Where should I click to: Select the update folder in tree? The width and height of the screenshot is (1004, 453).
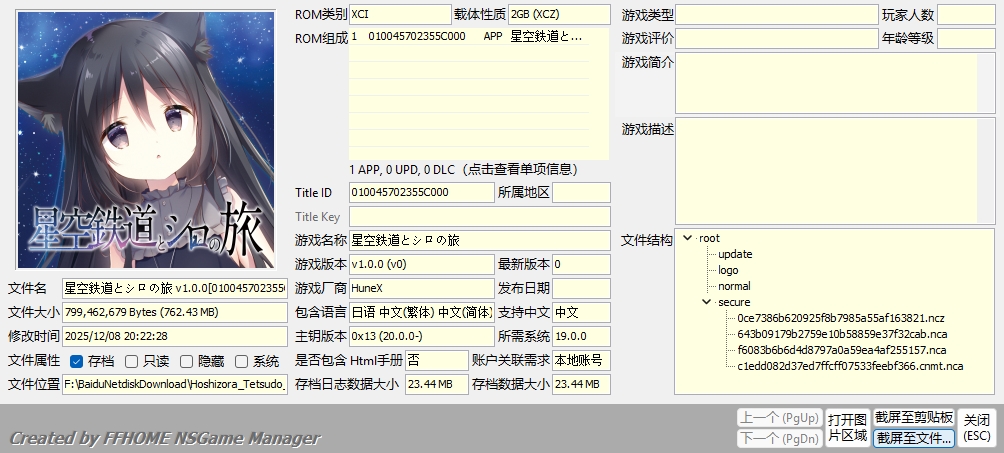(x=734, y=254)
